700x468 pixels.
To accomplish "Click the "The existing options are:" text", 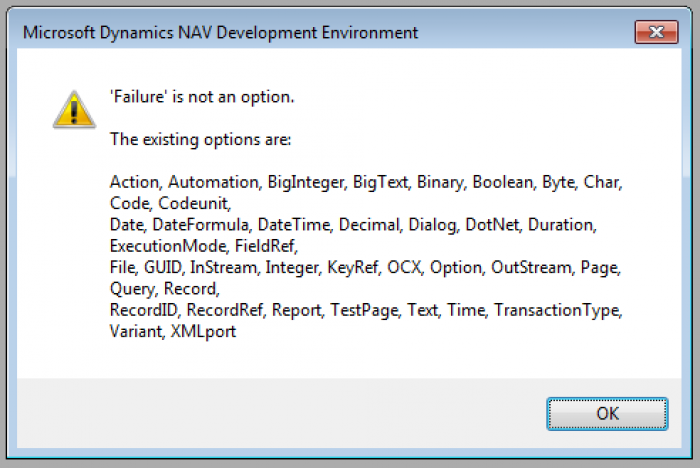I will (200, 139).
